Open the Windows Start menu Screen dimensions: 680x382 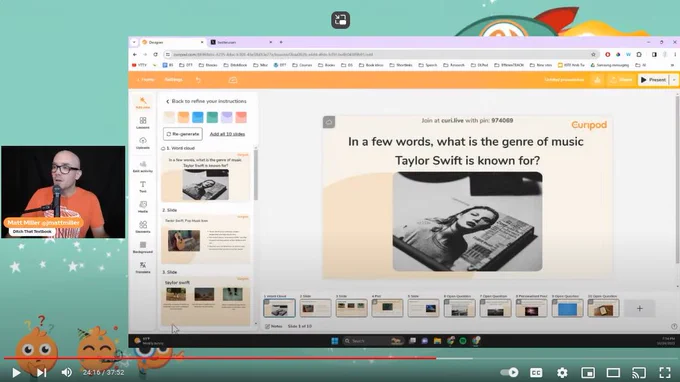point(335,341)
